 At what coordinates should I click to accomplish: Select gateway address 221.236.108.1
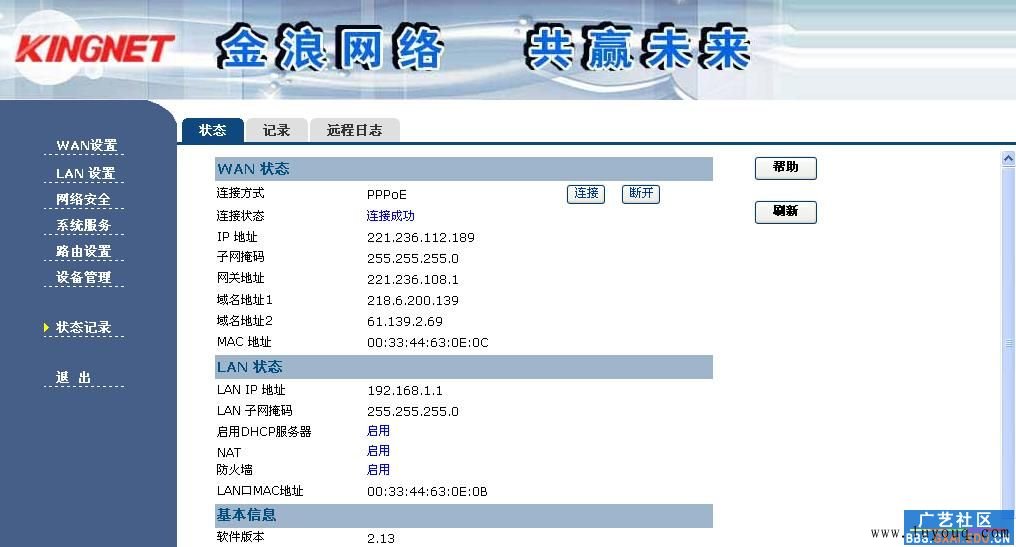(x=413, y=280)
